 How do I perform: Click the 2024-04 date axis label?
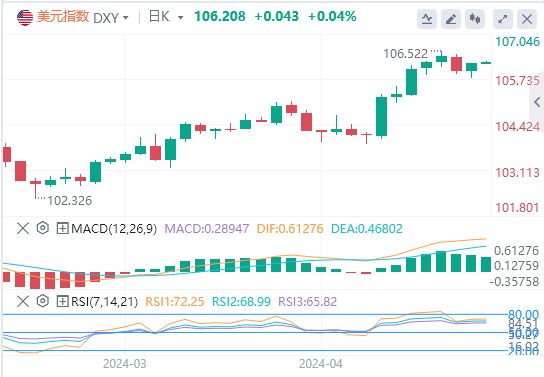pos(321,364)
